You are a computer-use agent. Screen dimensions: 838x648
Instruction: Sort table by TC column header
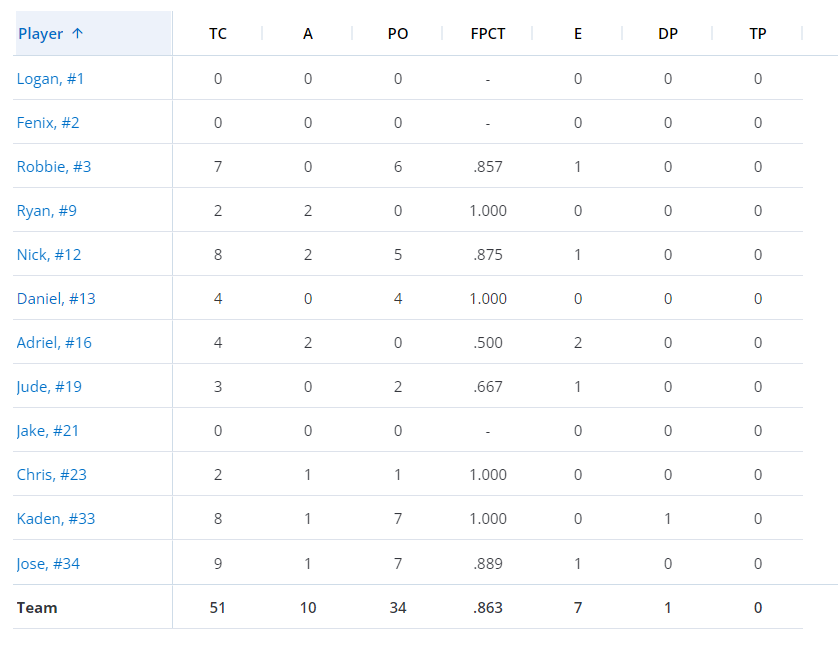click(218, 34)
